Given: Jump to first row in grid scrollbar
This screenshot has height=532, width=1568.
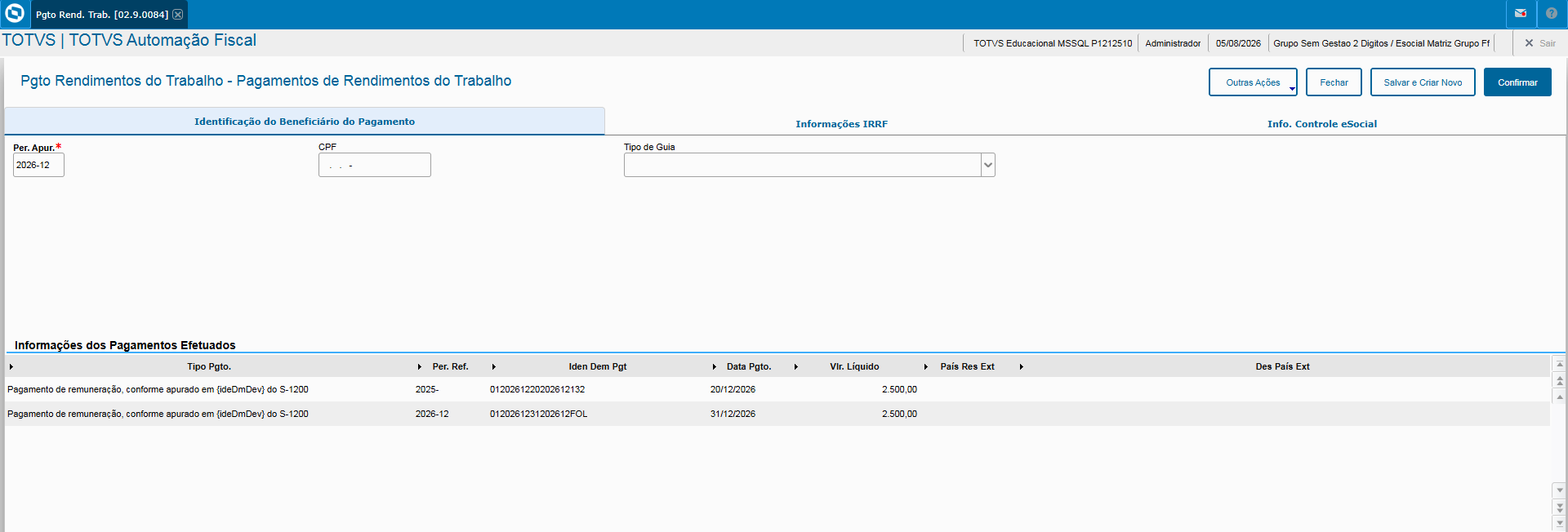Looking at the screenshot, I should point(1560,365).
